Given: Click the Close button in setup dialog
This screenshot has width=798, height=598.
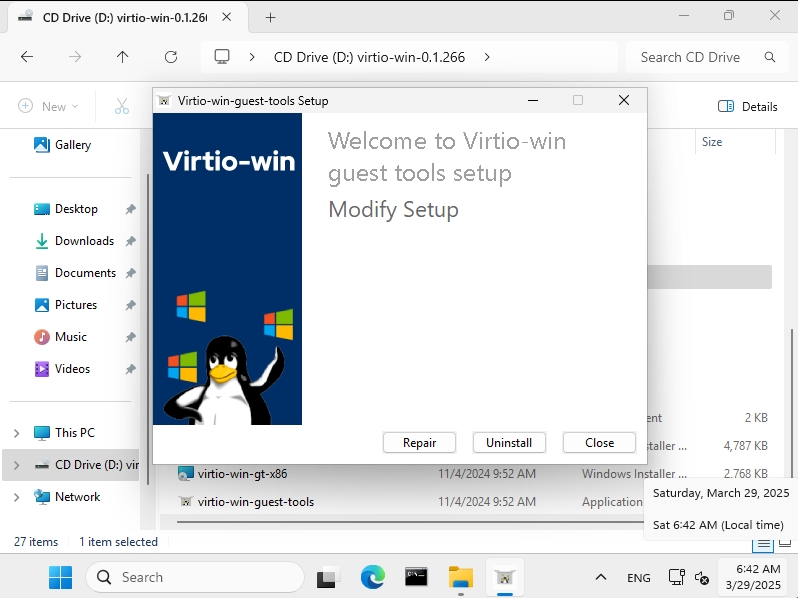Looking at the screenshot, I should (600, 443).
